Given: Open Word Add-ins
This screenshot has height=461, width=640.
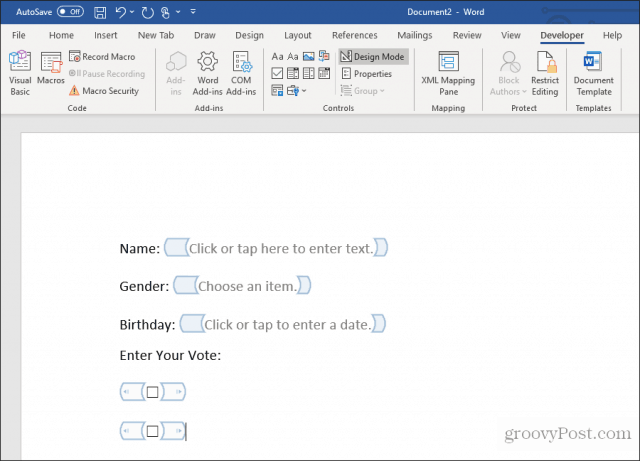Looking at the screenshot, I should [x=207, y=73].
